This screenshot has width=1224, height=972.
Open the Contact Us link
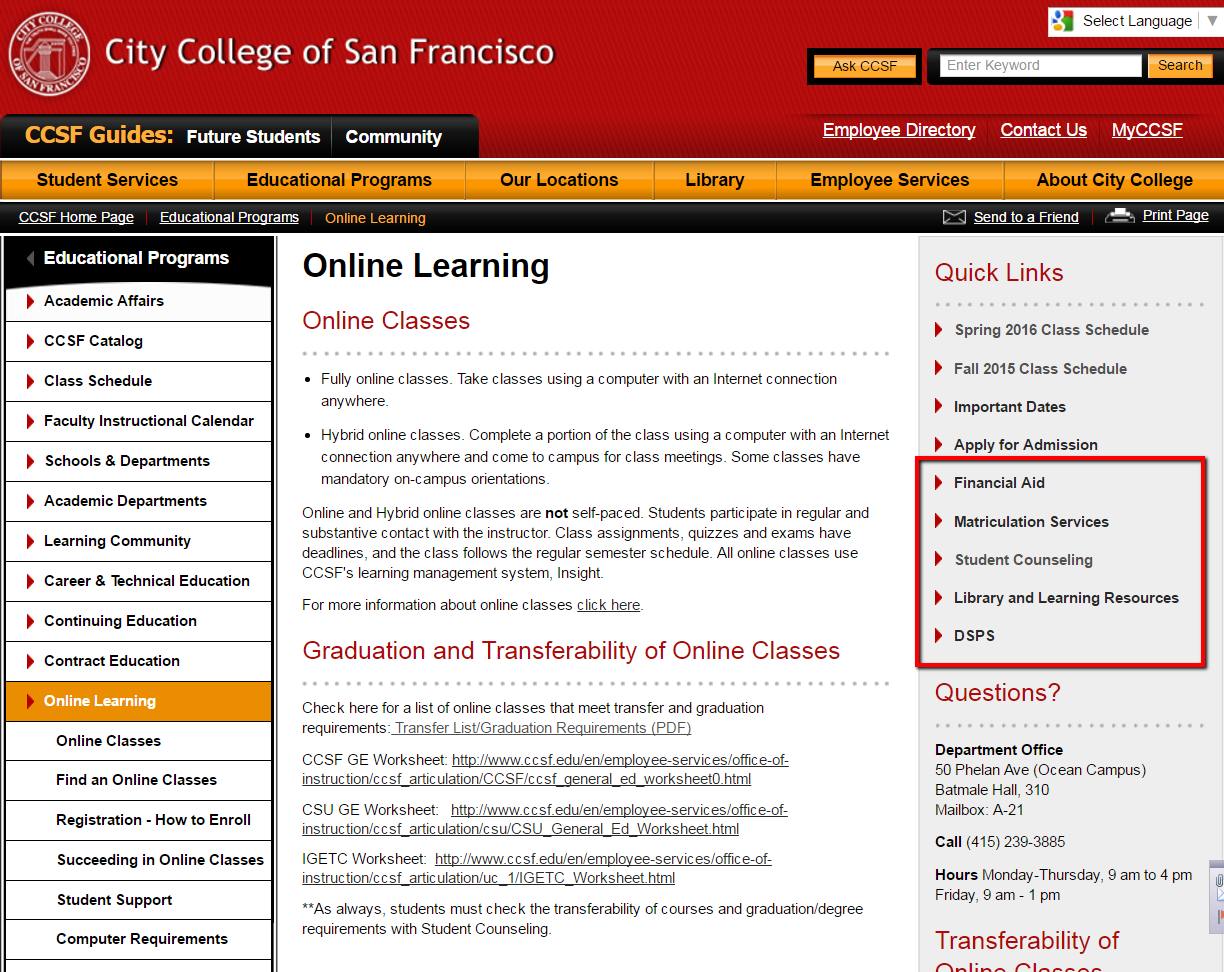[1043, 130]
